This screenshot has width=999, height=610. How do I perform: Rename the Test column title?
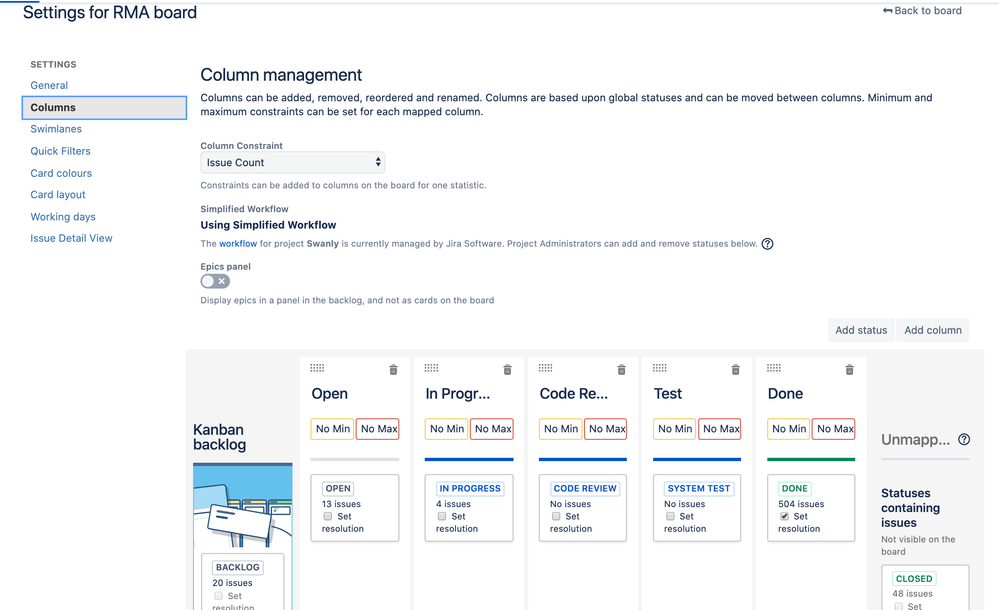pyautogui.click(x=668, y=394)
